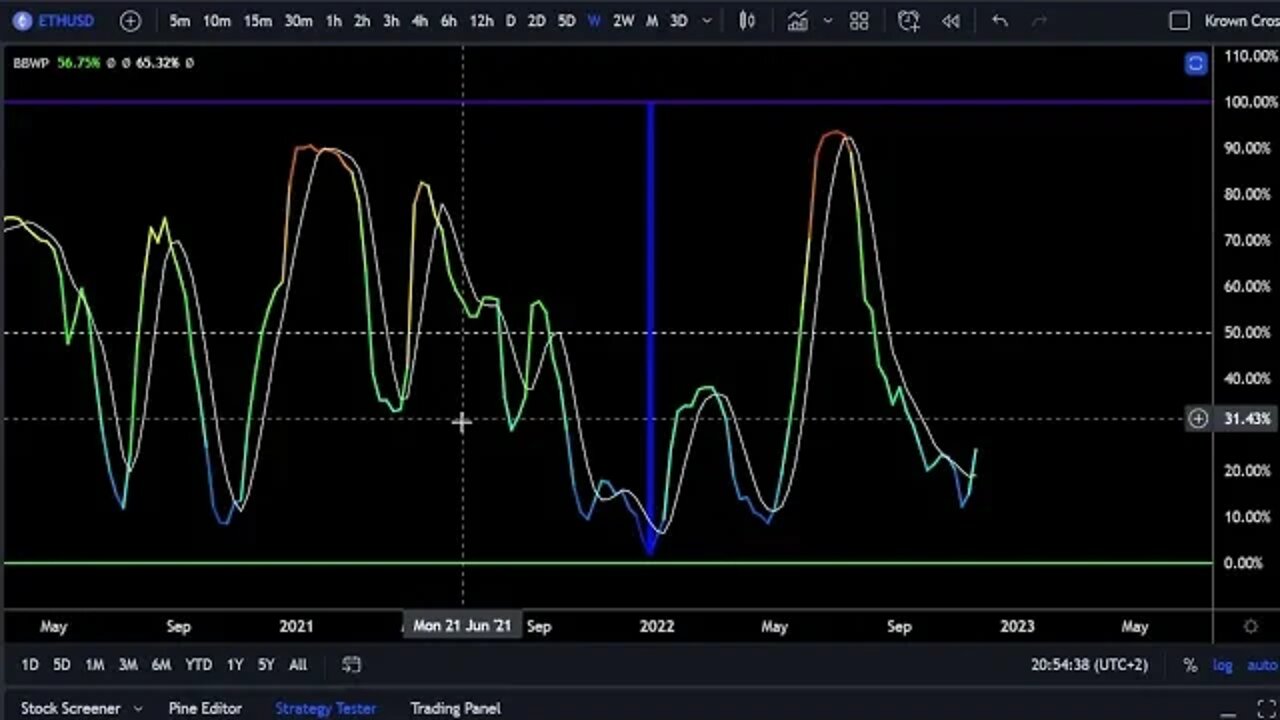Viewport: 1280px width, 720px height.
Task: Open indicator templates grid
Action: pyautogui.click(x=859, y=20)
